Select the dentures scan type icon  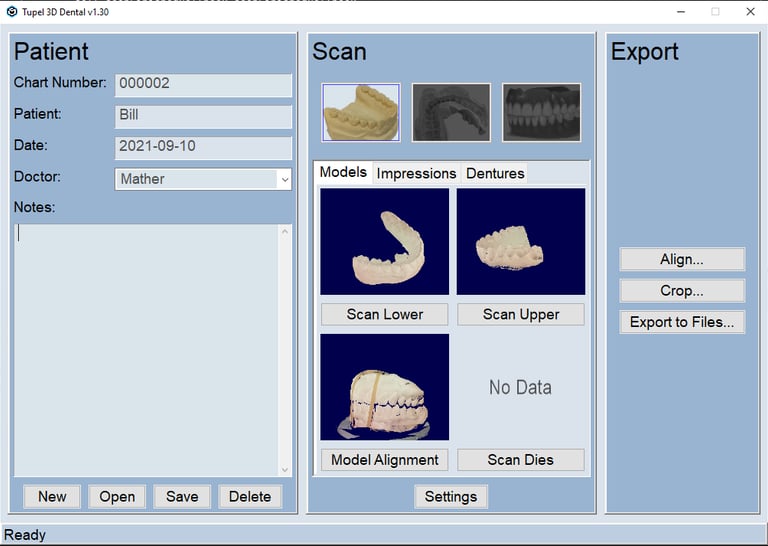point(541,112)
